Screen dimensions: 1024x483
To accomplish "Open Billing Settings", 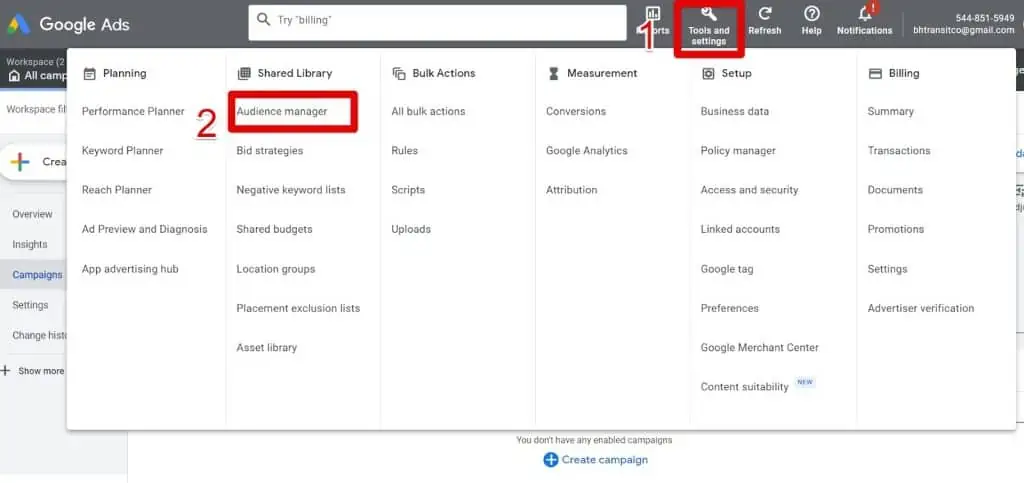I will pyautogui.click(x=887, y=269).
